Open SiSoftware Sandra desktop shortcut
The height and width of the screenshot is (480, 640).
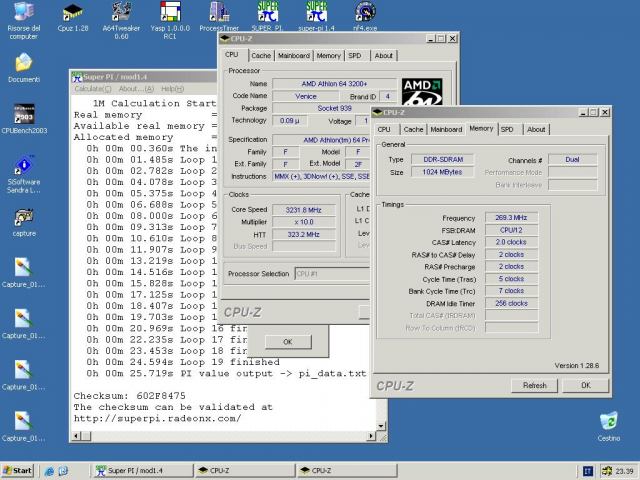point(24,174)
